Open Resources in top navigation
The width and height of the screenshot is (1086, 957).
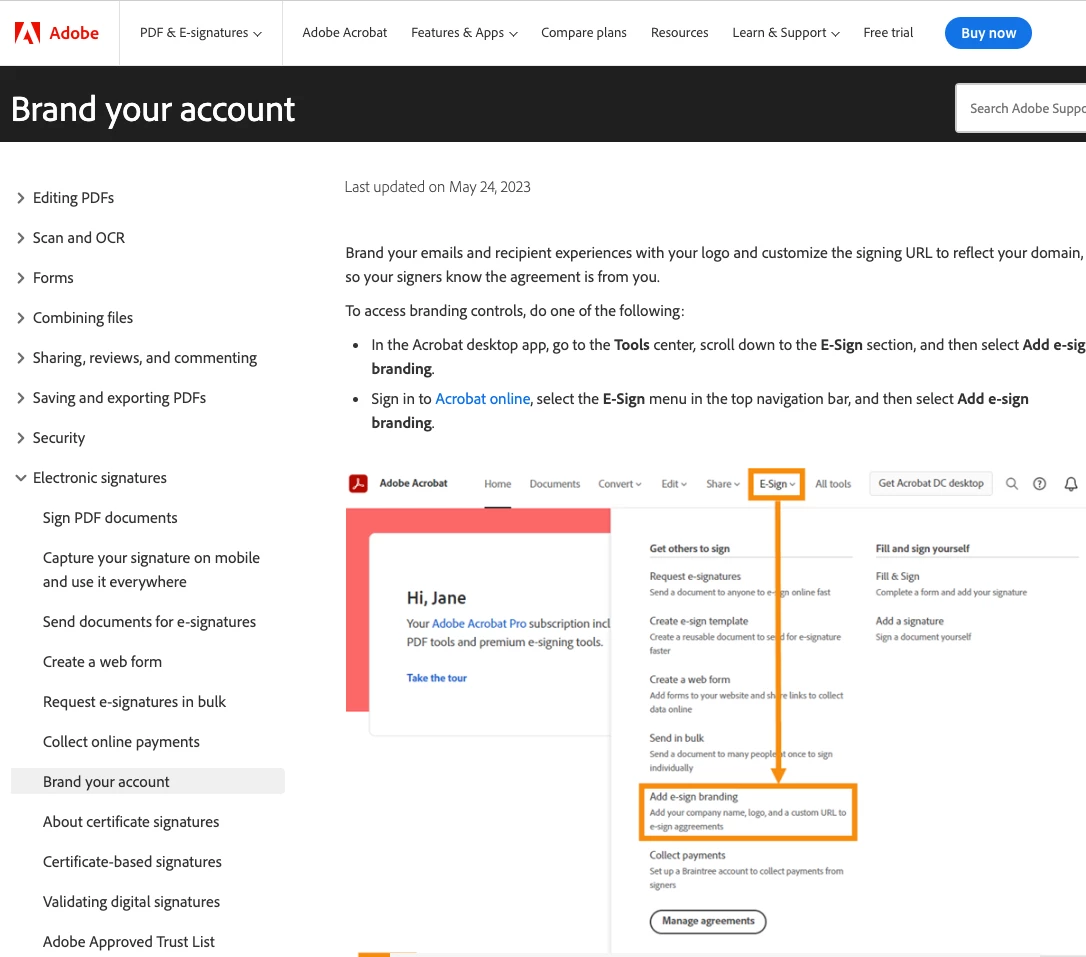click(679, 33)
